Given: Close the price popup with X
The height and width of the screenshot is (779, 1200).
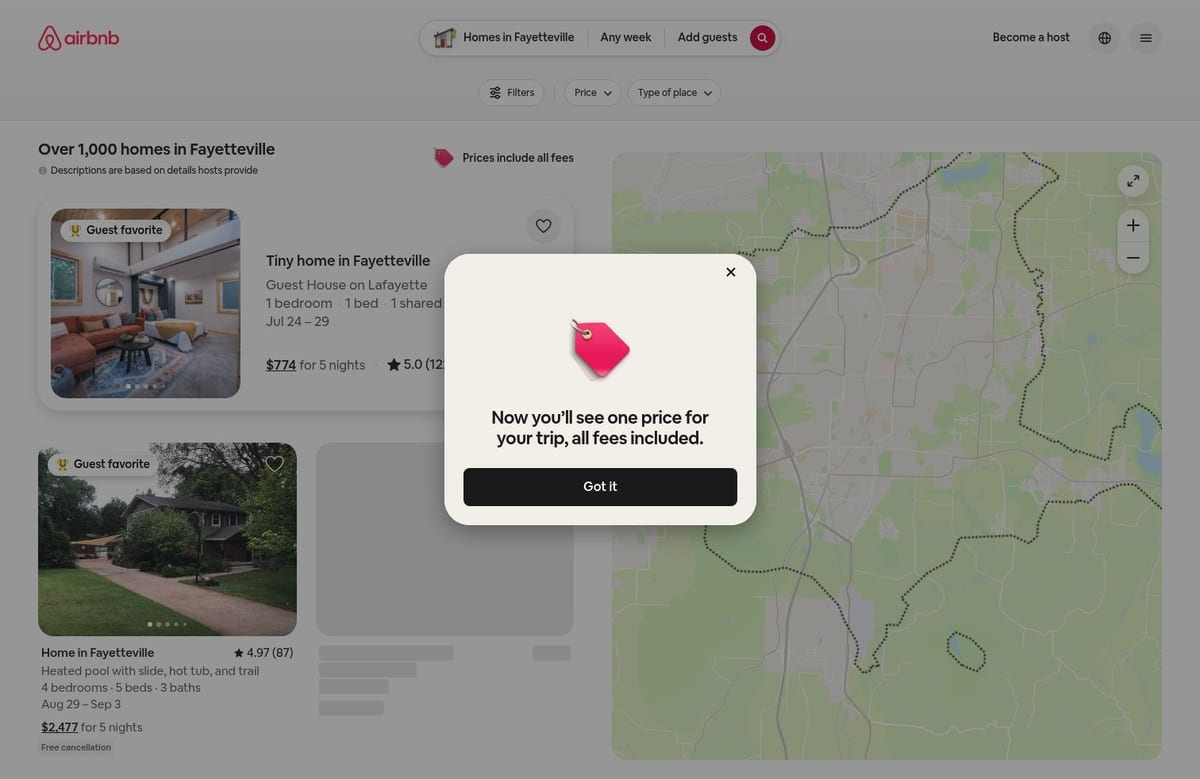Looking at the screenshot, I should pos(731,272).
